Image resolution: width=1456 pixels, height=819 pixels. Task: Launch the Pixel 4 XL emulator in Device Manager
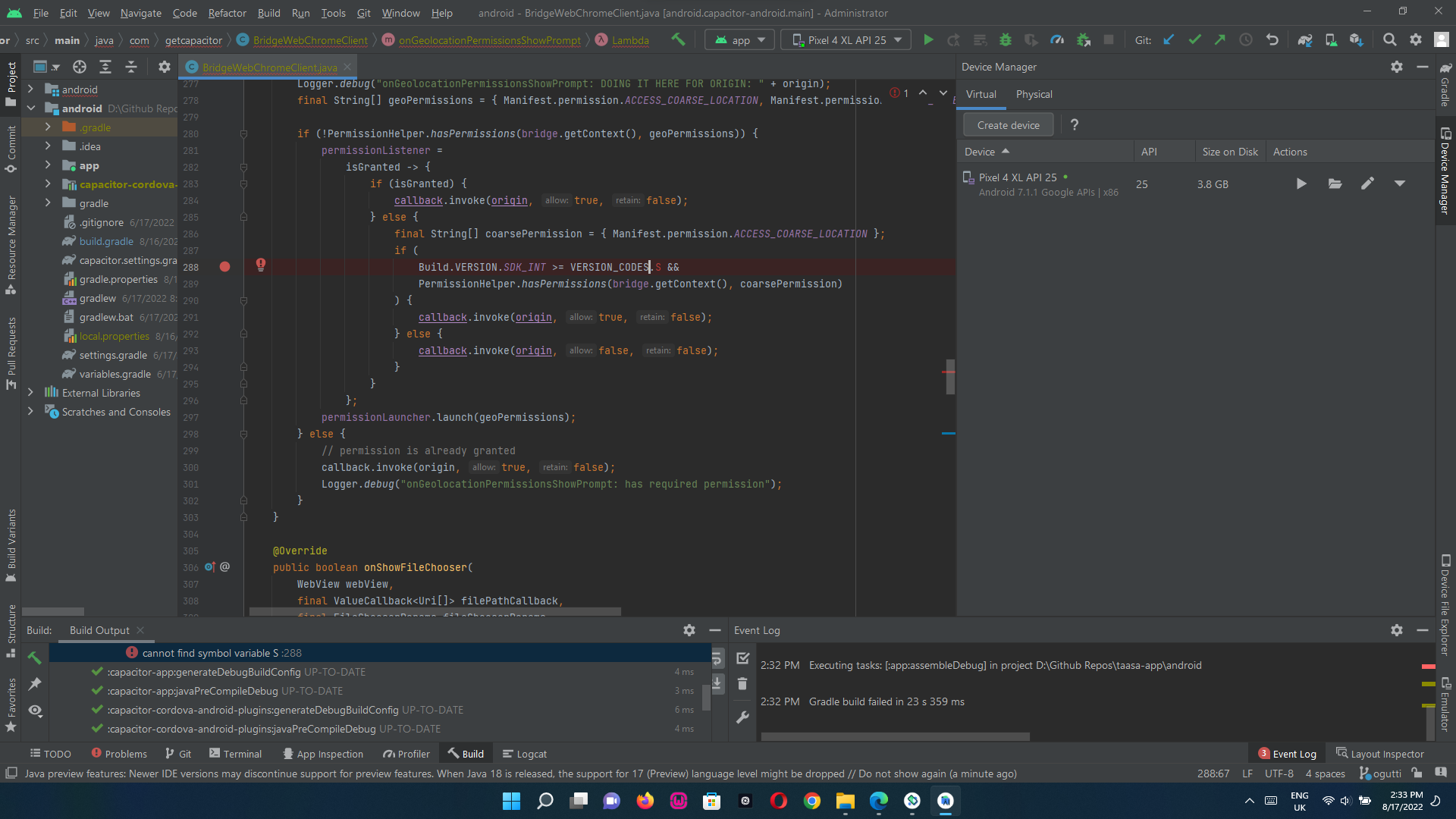[x=1301, y=184]
